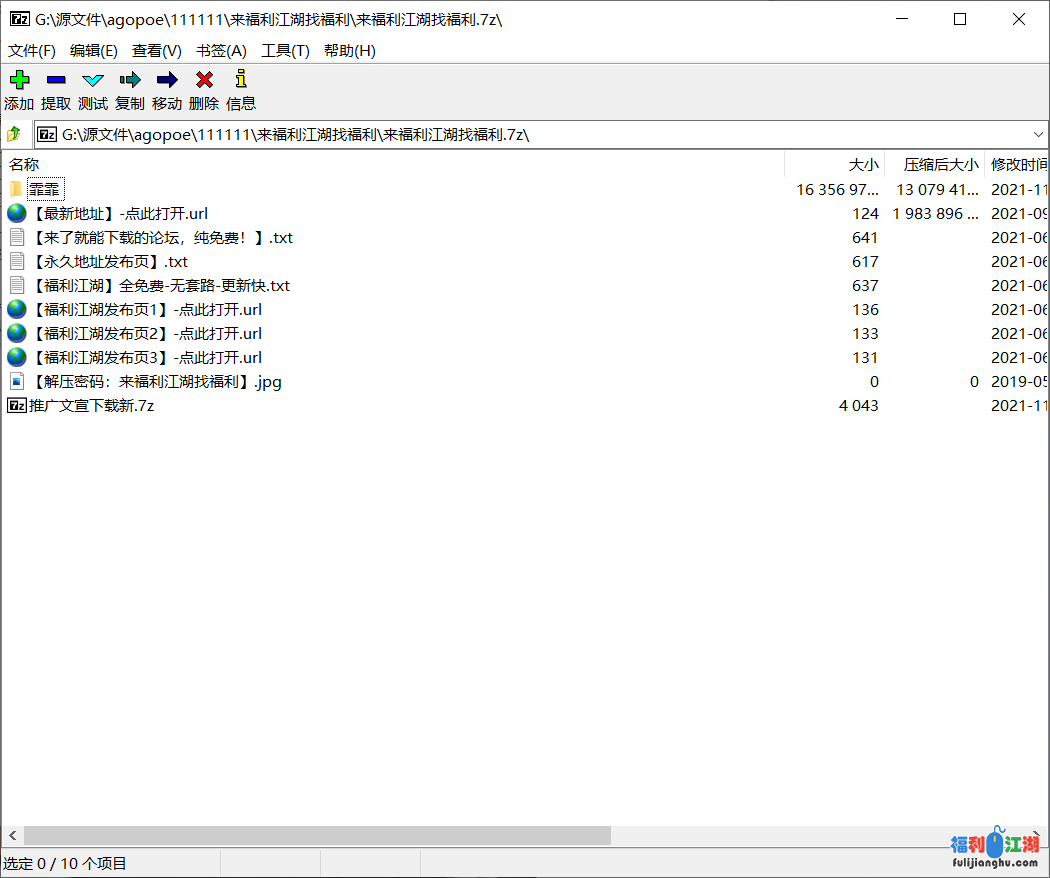
Task: Expand the address bar path dropdown
Action: point(1038,134)
